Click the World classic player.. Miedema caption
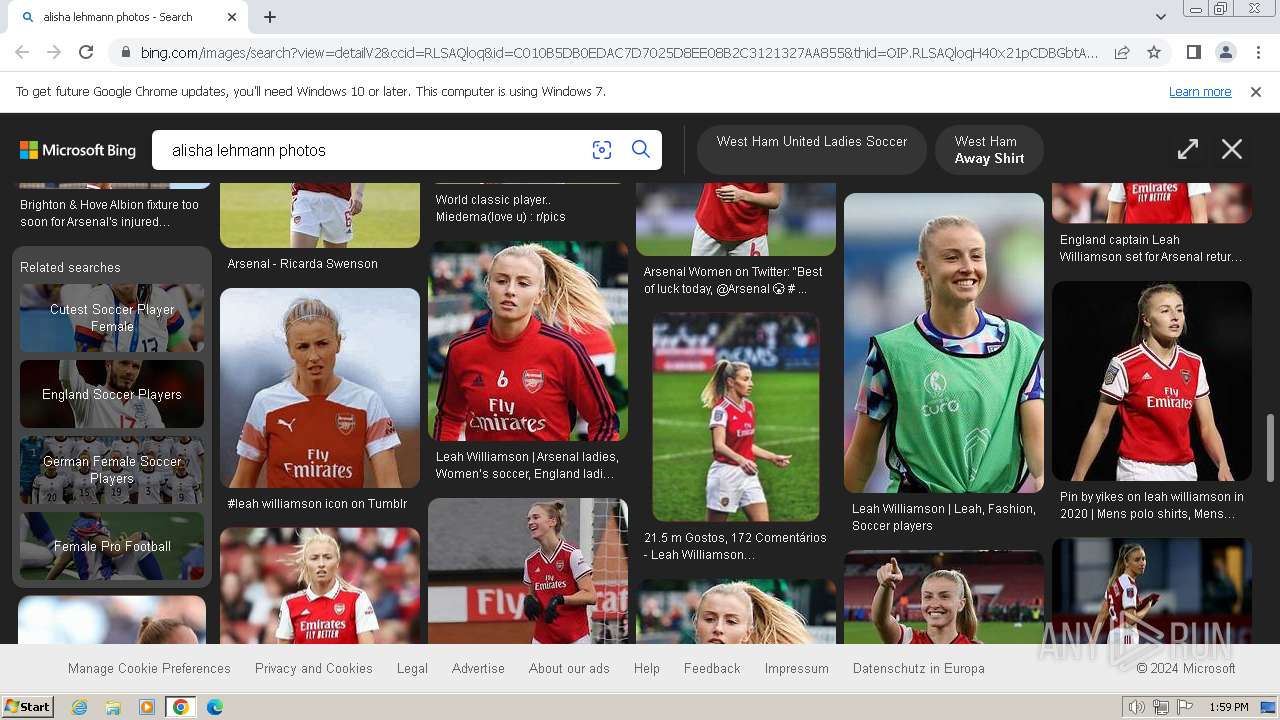The height and width of the screenshot is (720, 1280). coord(500,208)
